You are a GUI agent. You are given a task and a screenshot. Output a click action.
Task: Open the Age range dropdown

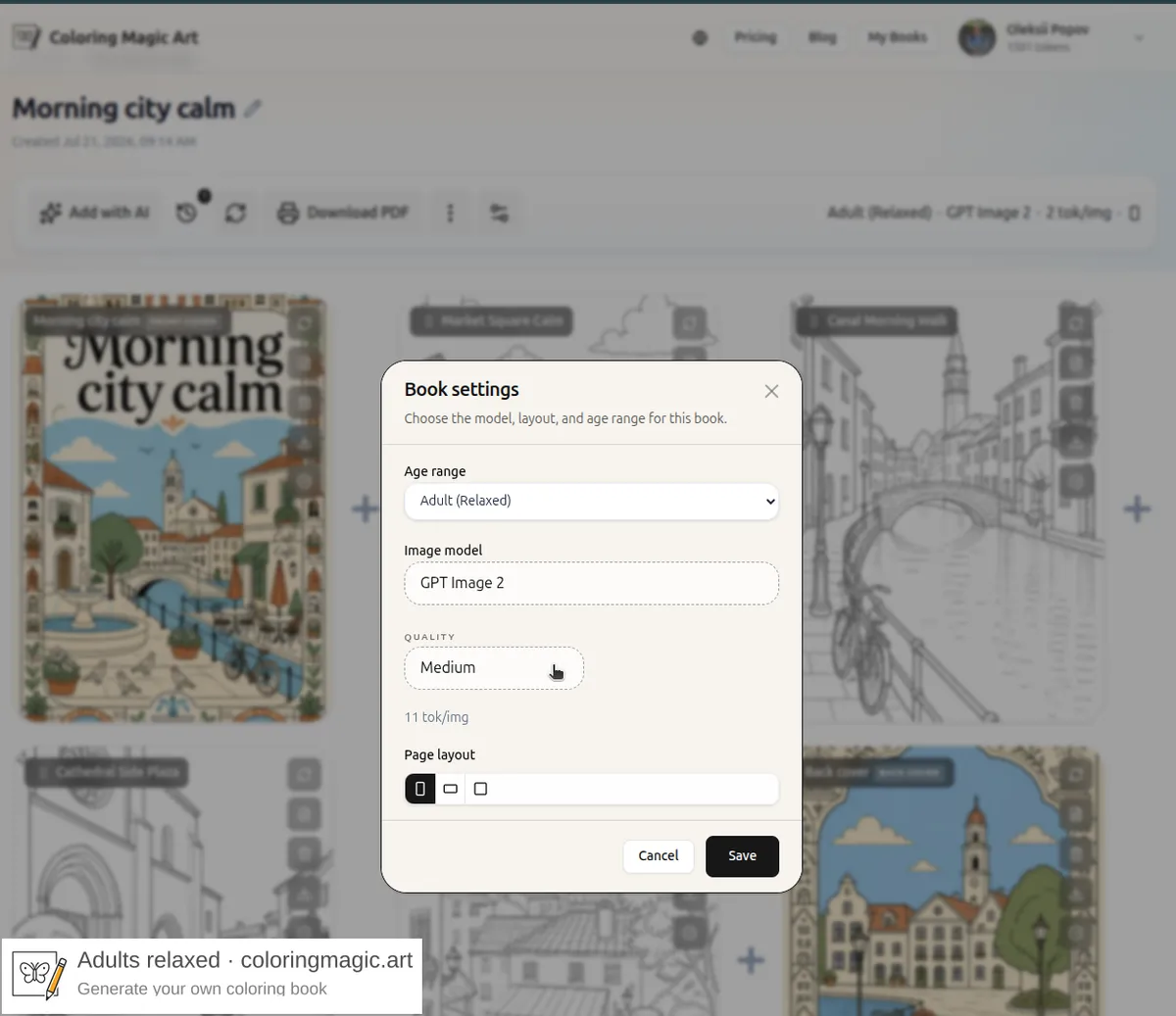coord(592,501)
